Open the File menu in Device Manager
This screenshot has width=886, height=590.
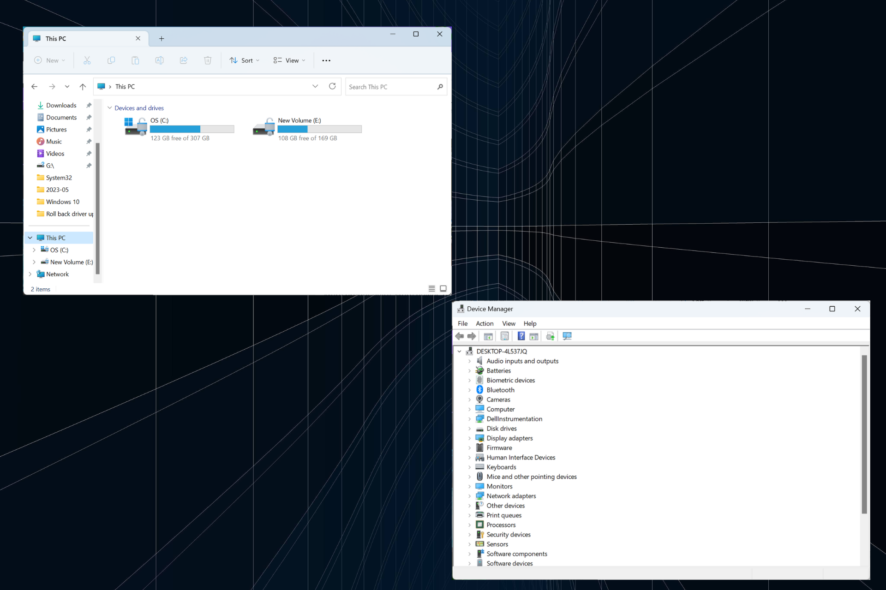pos(462,323)
